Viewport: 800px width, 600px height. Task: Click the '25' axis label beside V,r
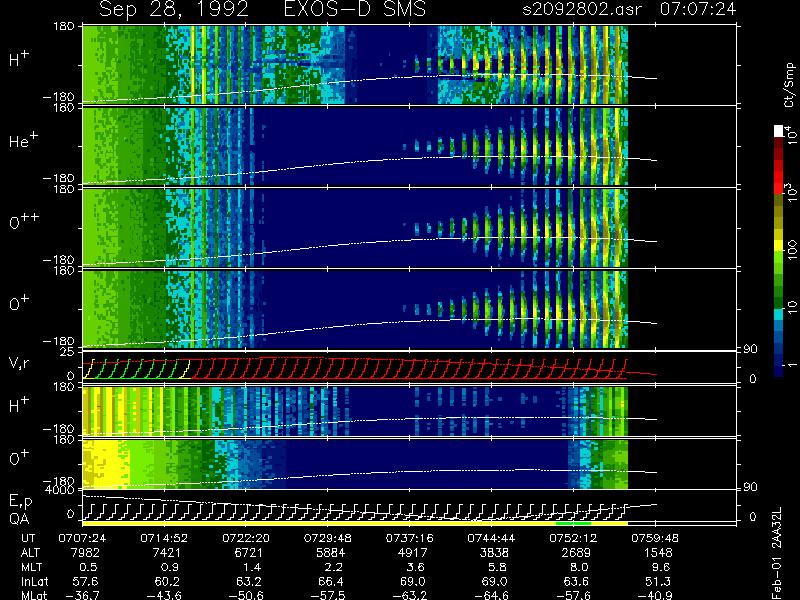tap(68, 352)
